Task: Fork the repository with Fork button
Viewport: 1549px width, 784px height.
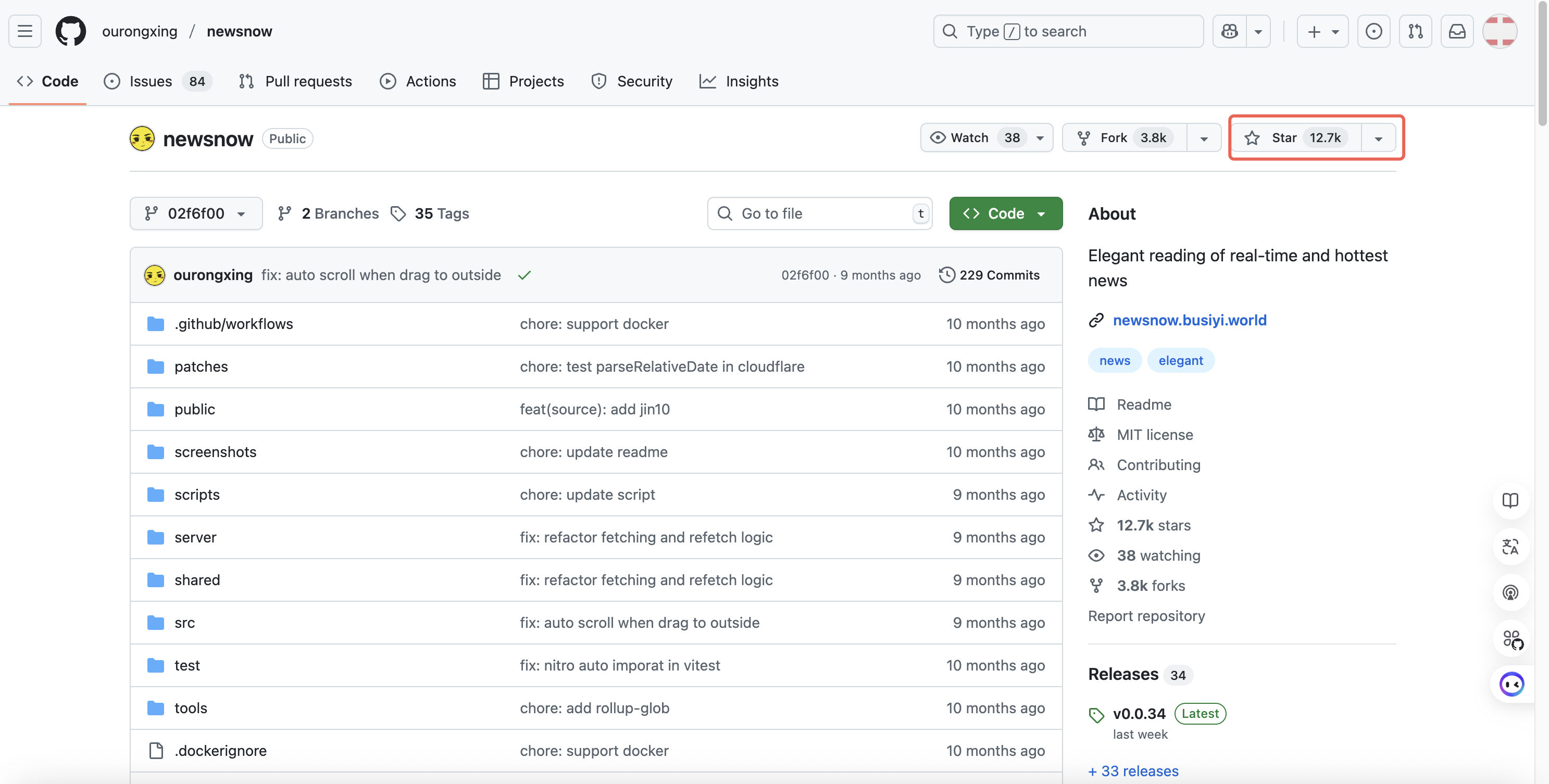Action: coord(1125,137)
